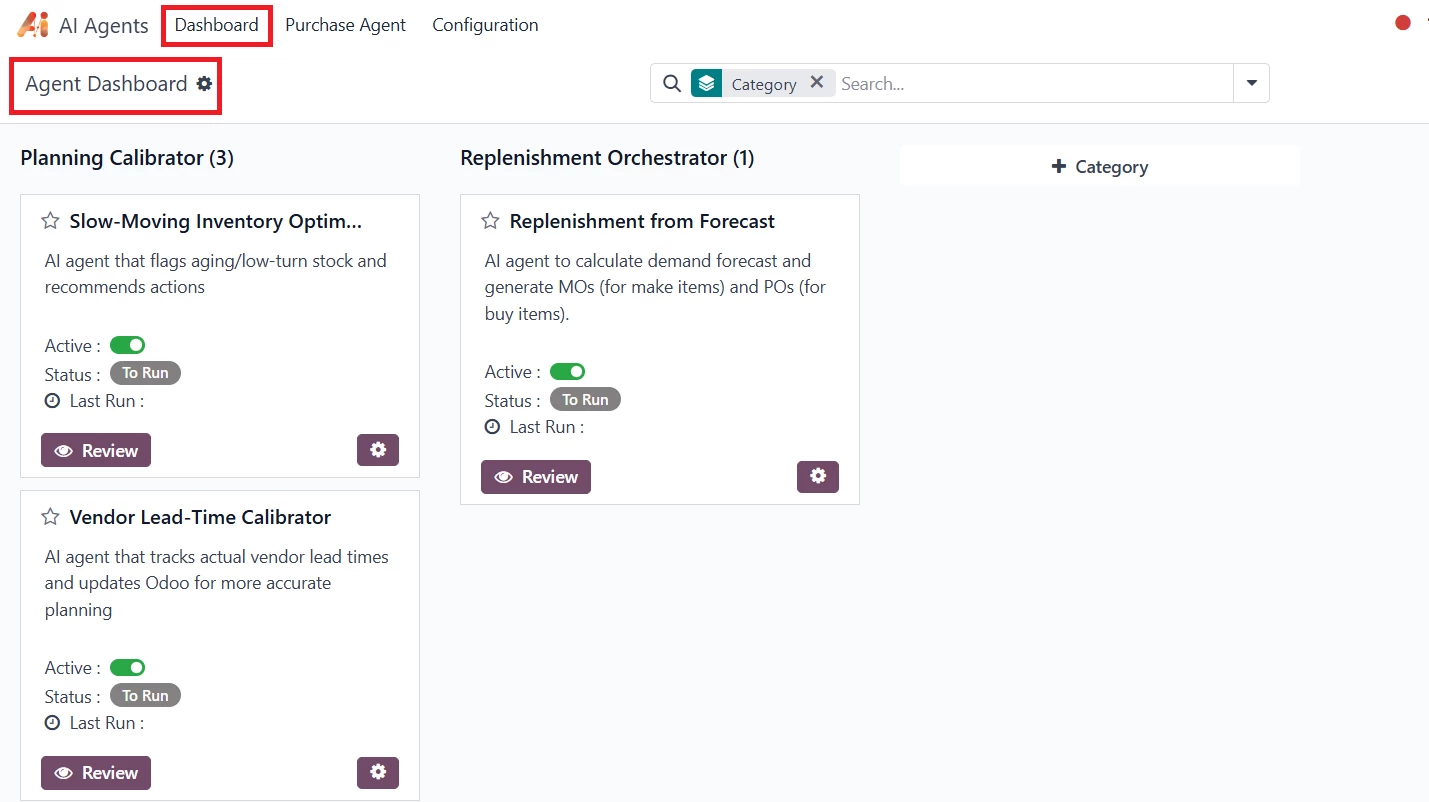Add a new Category column
The height and width of the screenshot is (802, 1429).
[x=1099, y=167]
